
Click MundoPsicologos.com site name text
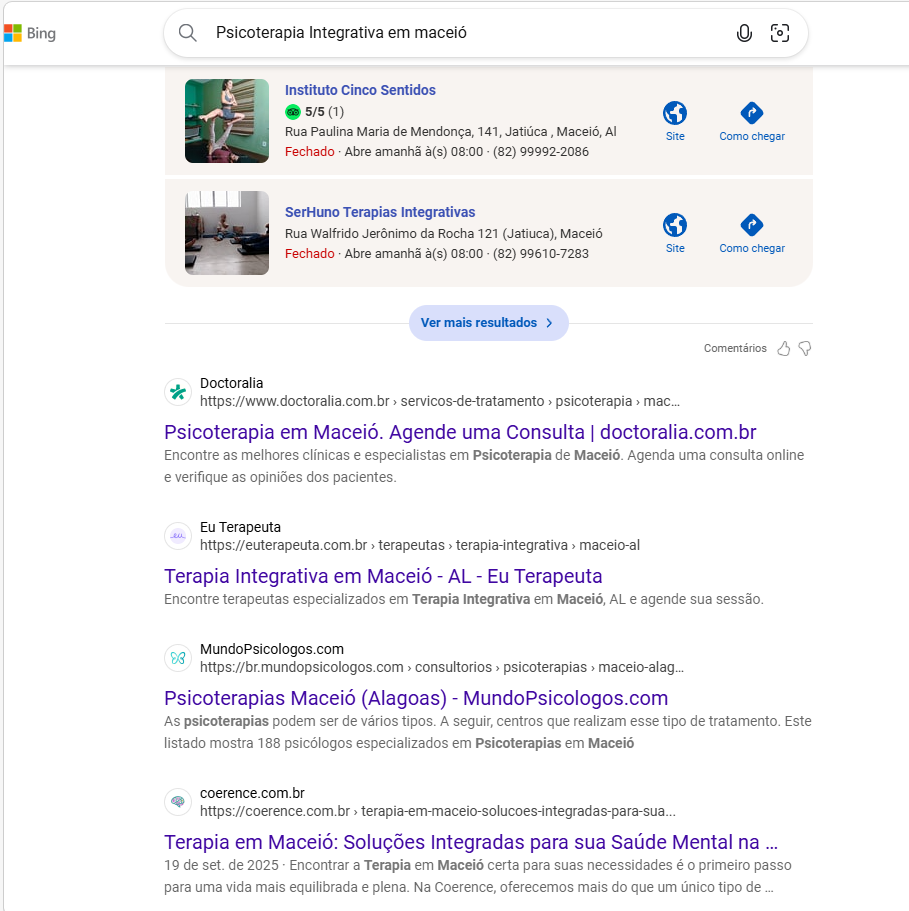(x=272, y=650)
